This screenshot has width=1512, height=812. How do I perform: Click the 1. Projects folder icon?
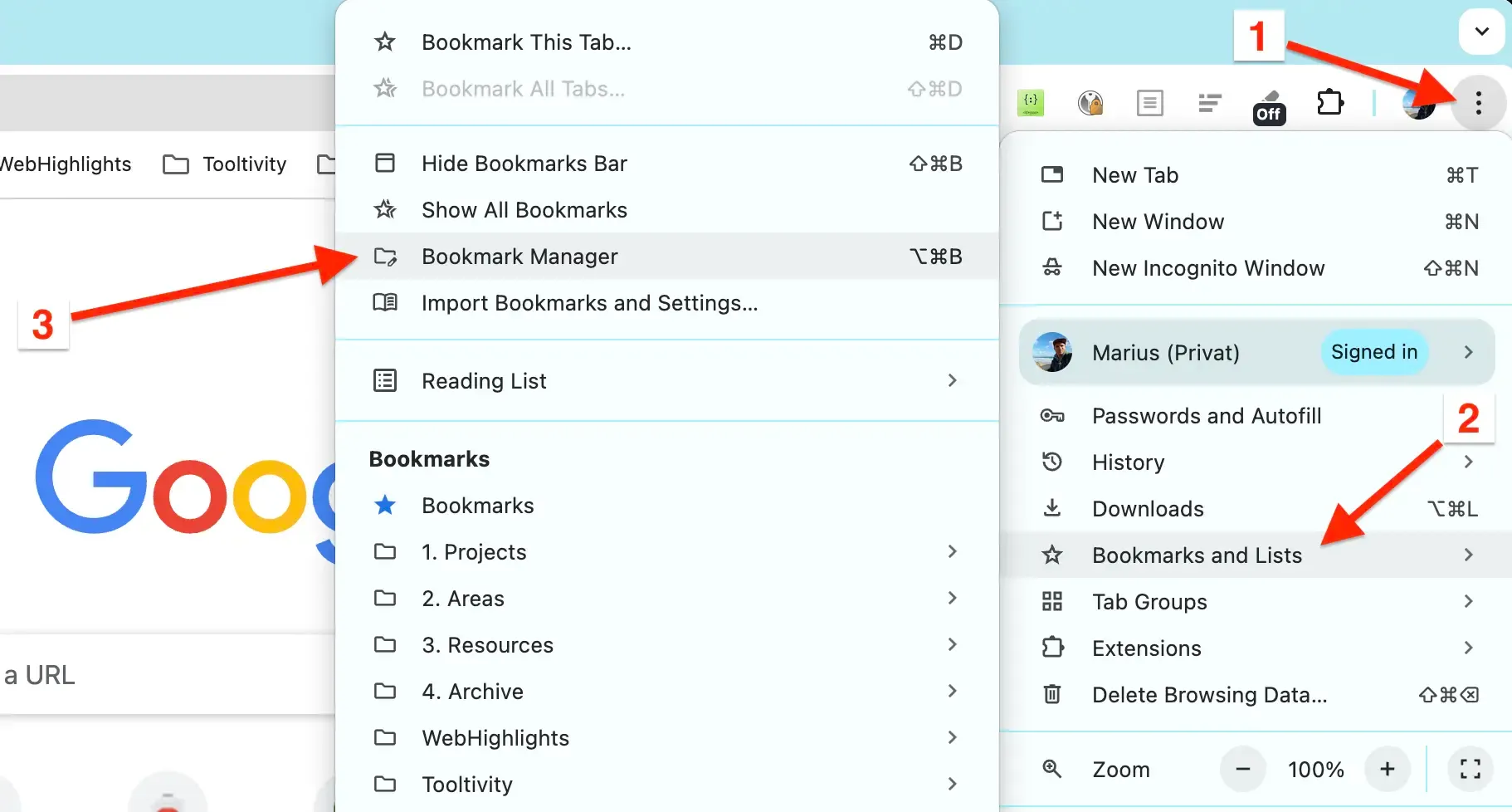click(385, 551)
